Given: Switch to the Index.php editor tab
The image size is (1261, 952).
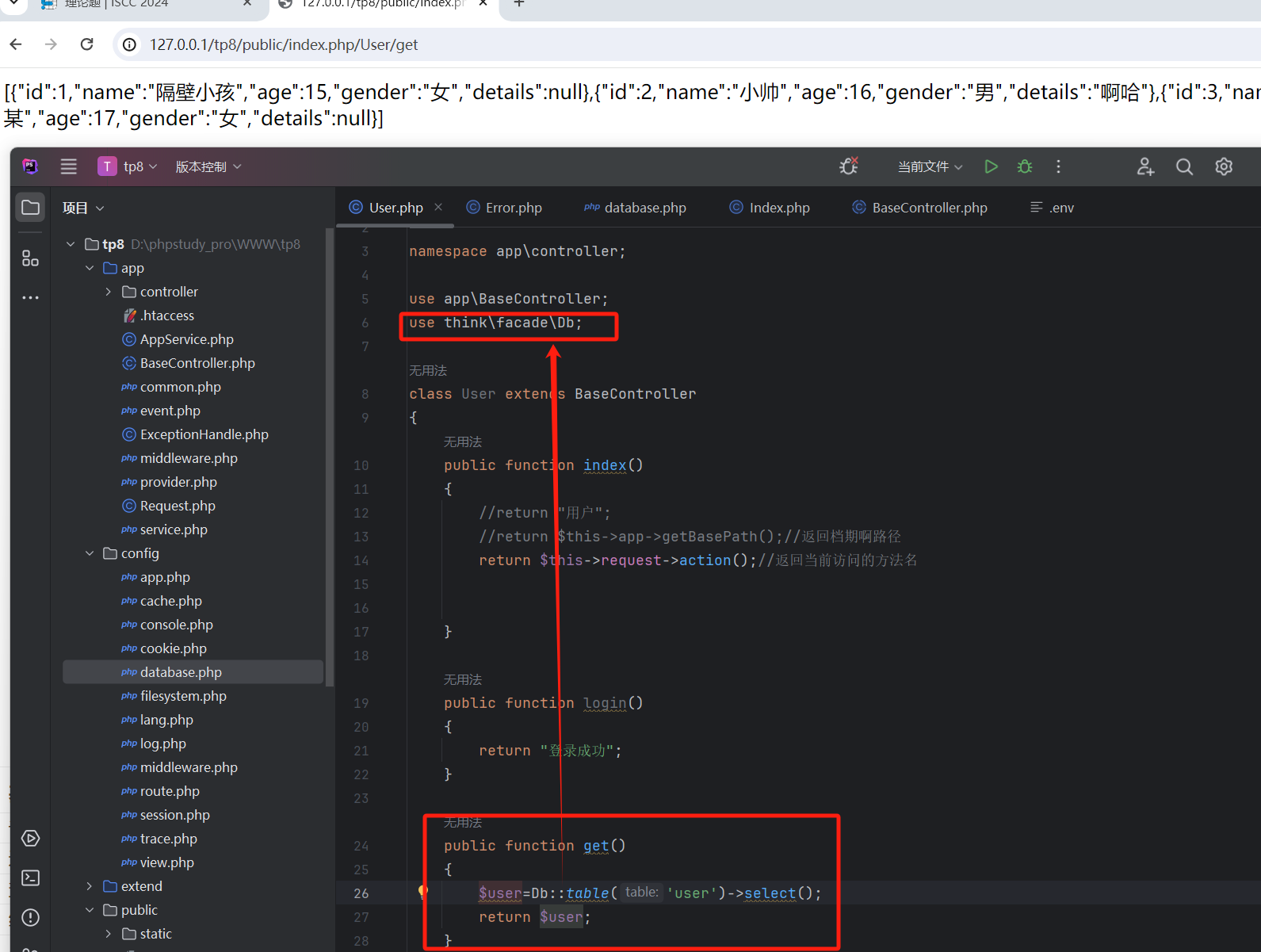Looking at the screenshot, I should [770, 208].
